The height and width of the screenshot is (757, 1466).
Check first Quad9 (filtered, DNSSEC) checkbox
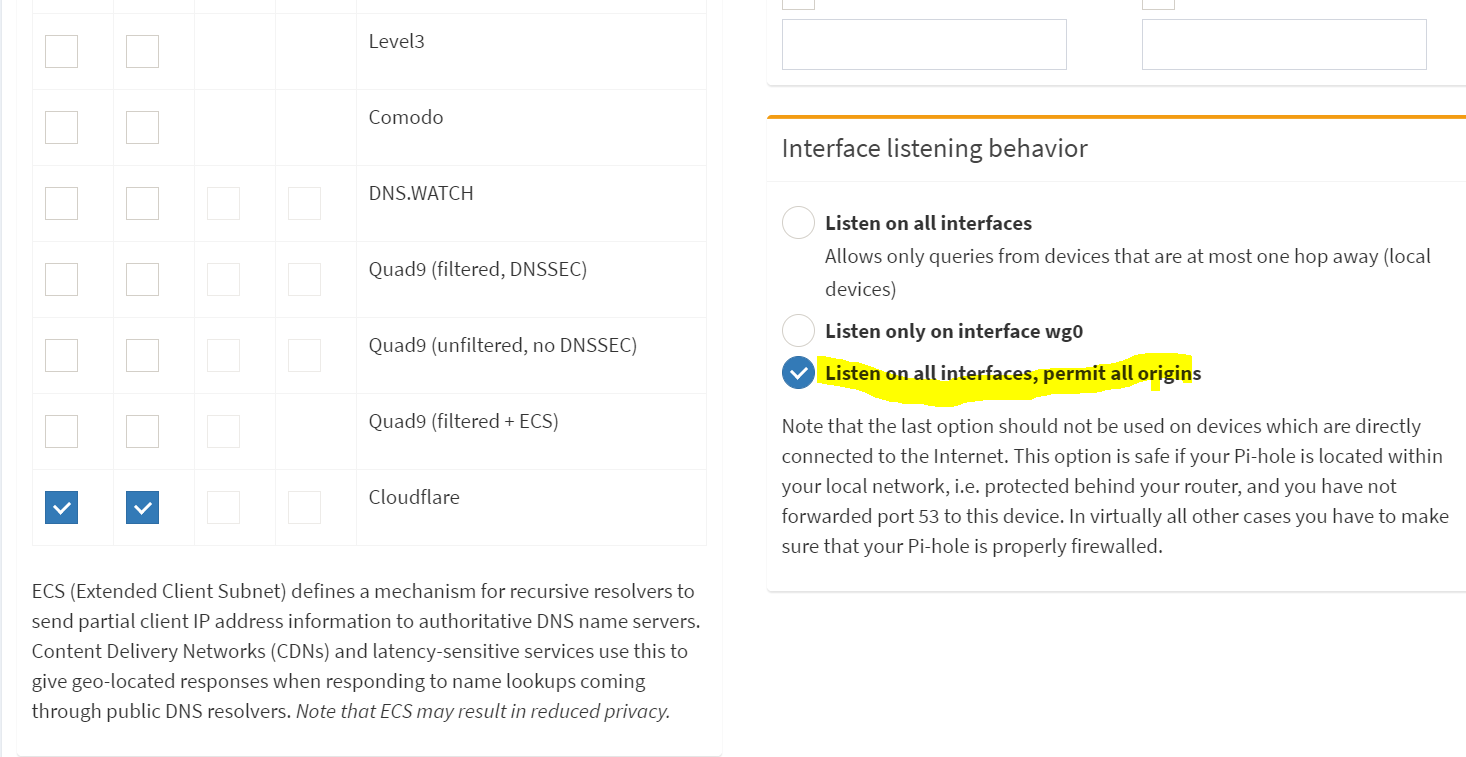coord(61,279)
